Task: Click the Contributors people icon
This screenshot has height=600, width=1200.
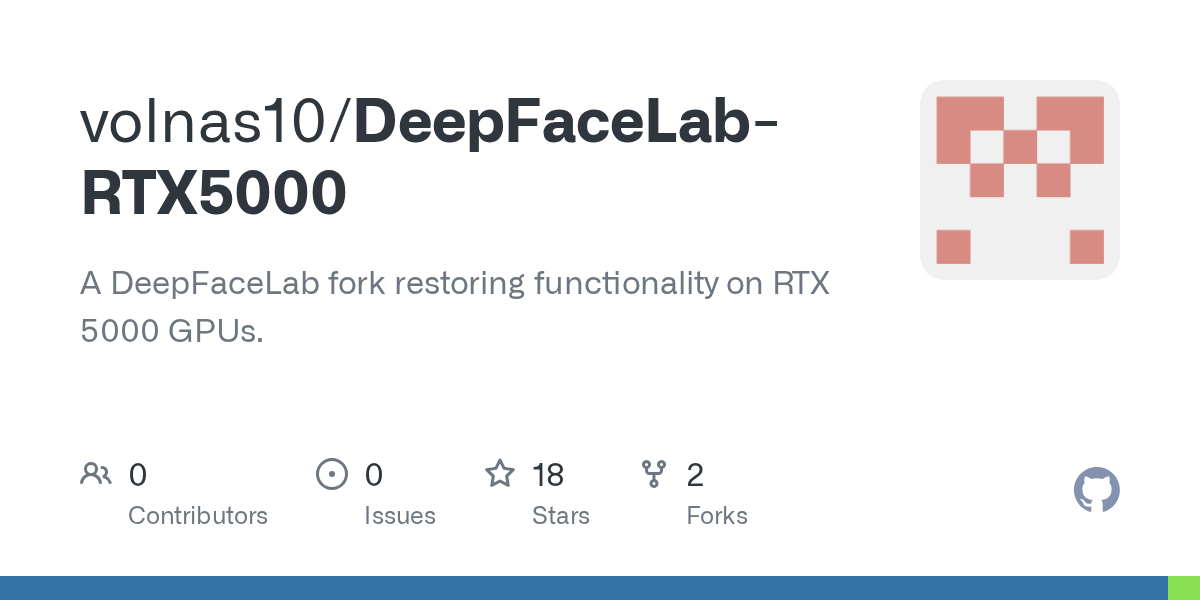Action: tap(96, 474)
